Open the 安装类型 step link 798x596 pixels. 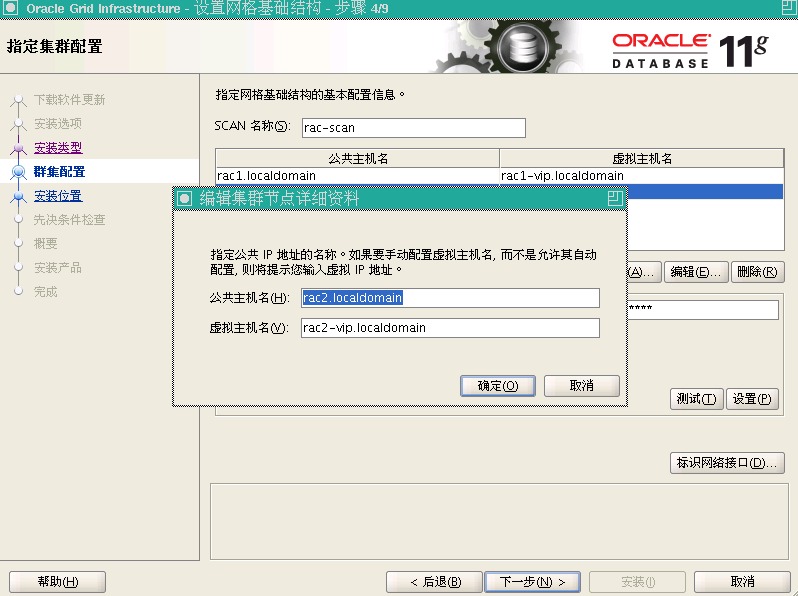click(58, 148)
